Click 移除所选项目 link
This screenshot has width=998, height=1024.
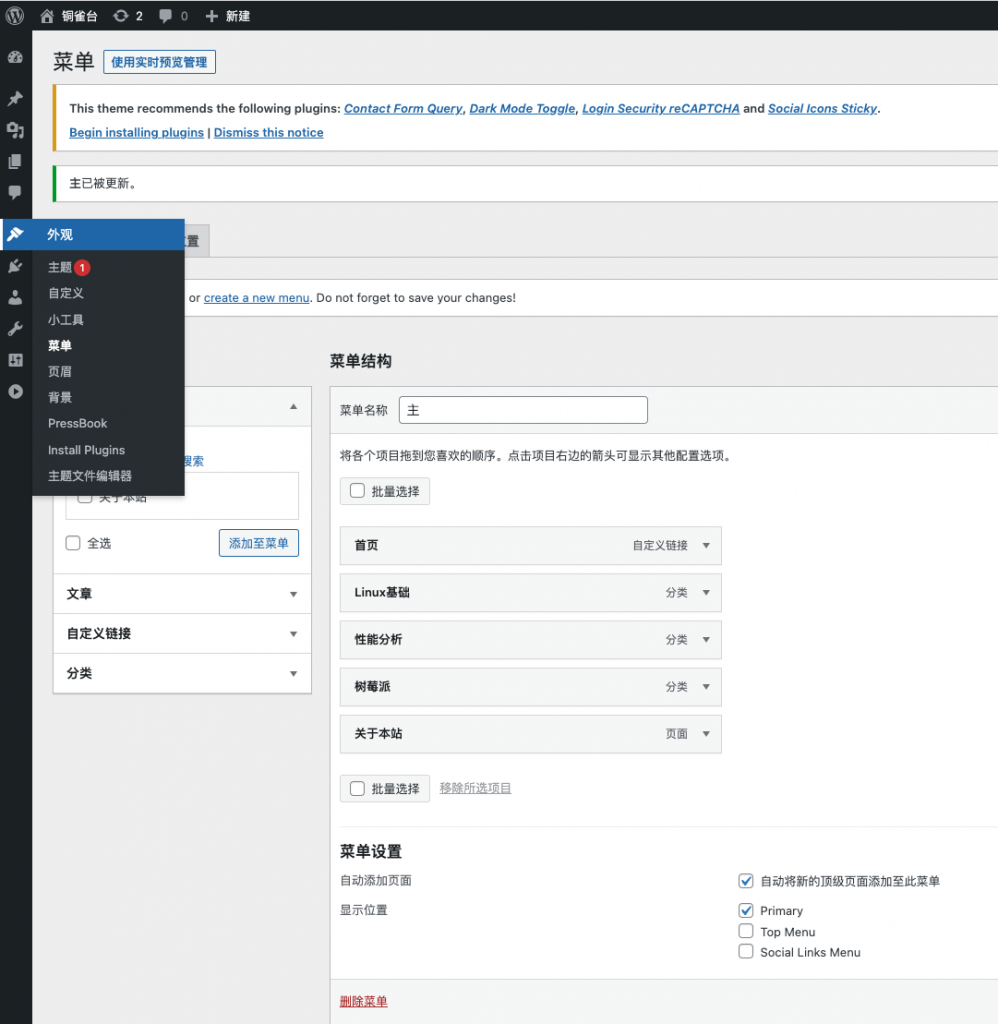(475, 788)
